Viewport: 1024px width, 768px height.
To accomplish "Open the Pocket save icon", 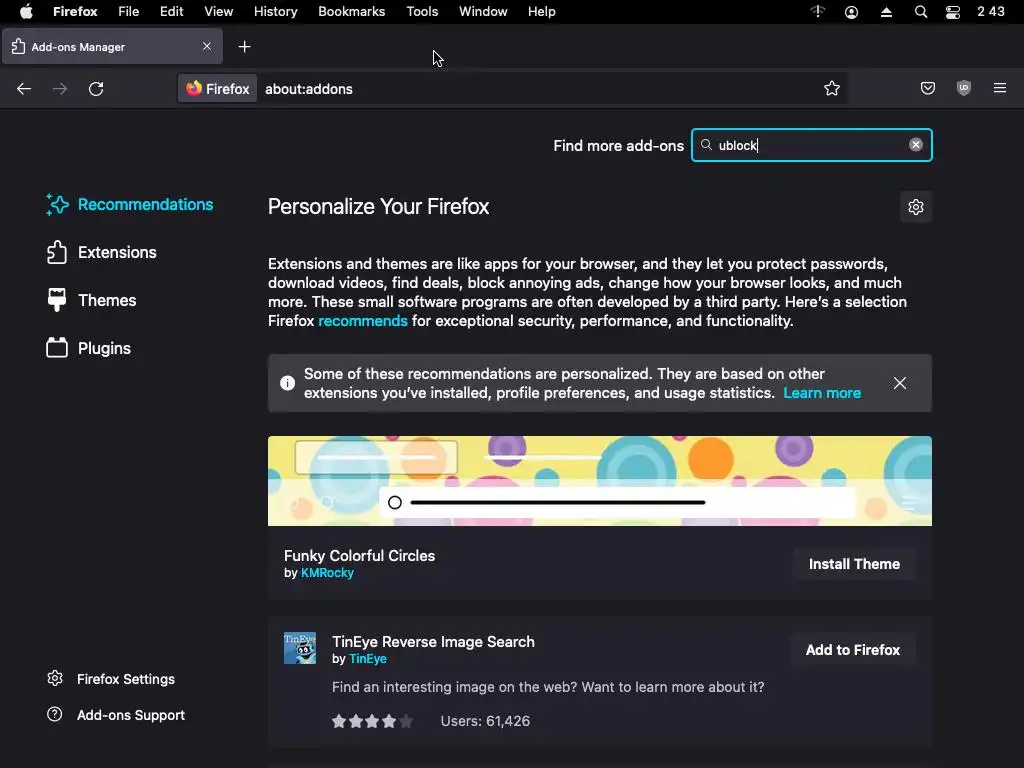I will (928, 89).
